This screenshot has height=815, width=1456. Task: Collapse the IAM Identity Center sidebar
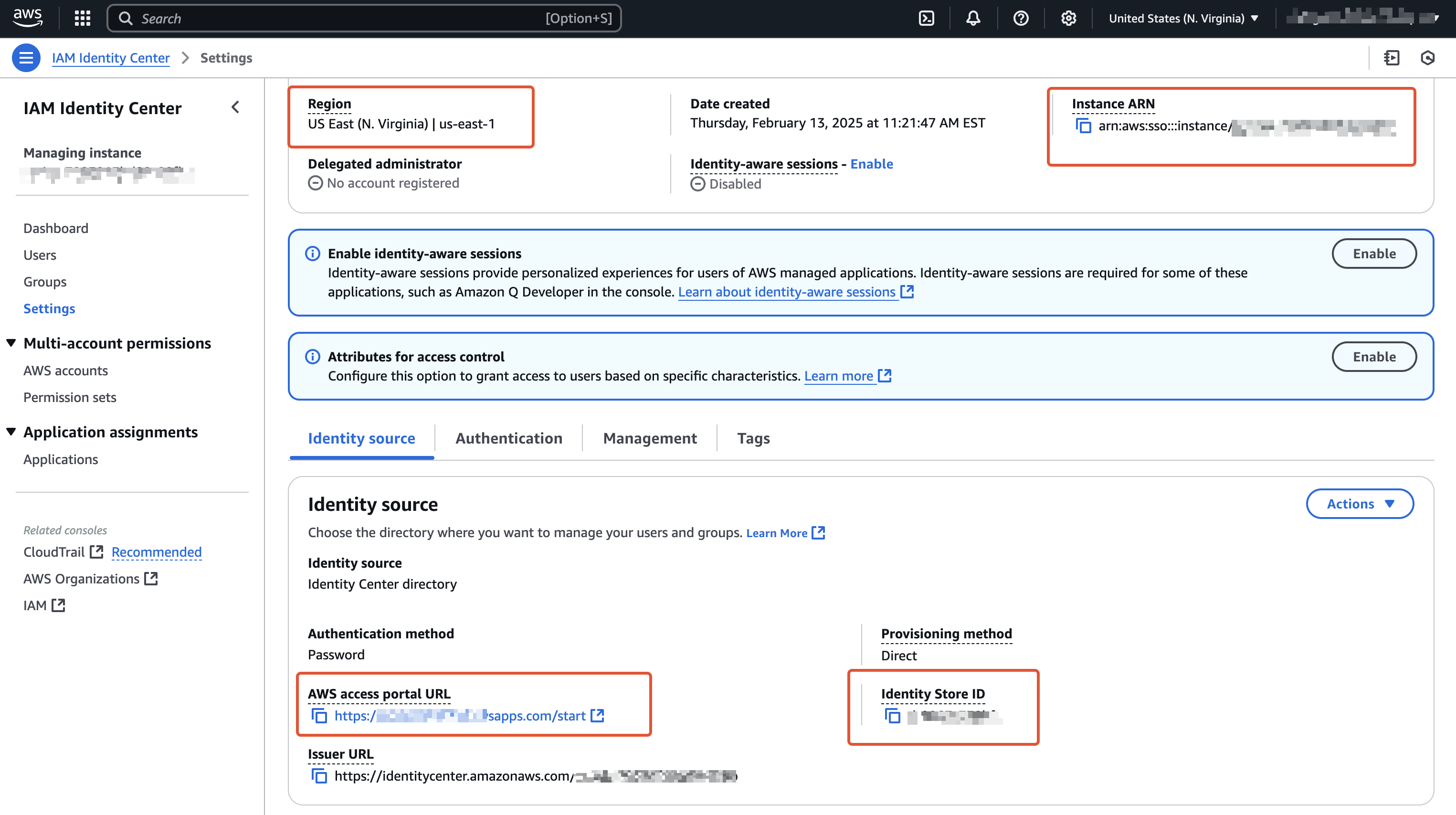tap(236, 107)
